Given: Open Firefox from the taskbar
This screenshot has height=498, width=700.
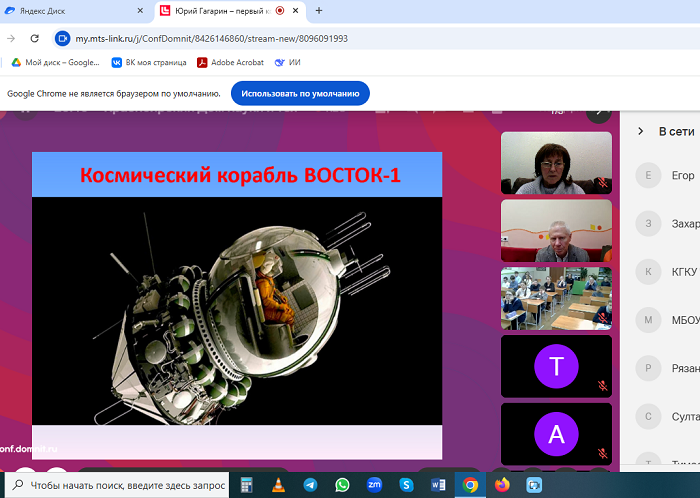Looking at the screenshot, I should pos(502,485).
